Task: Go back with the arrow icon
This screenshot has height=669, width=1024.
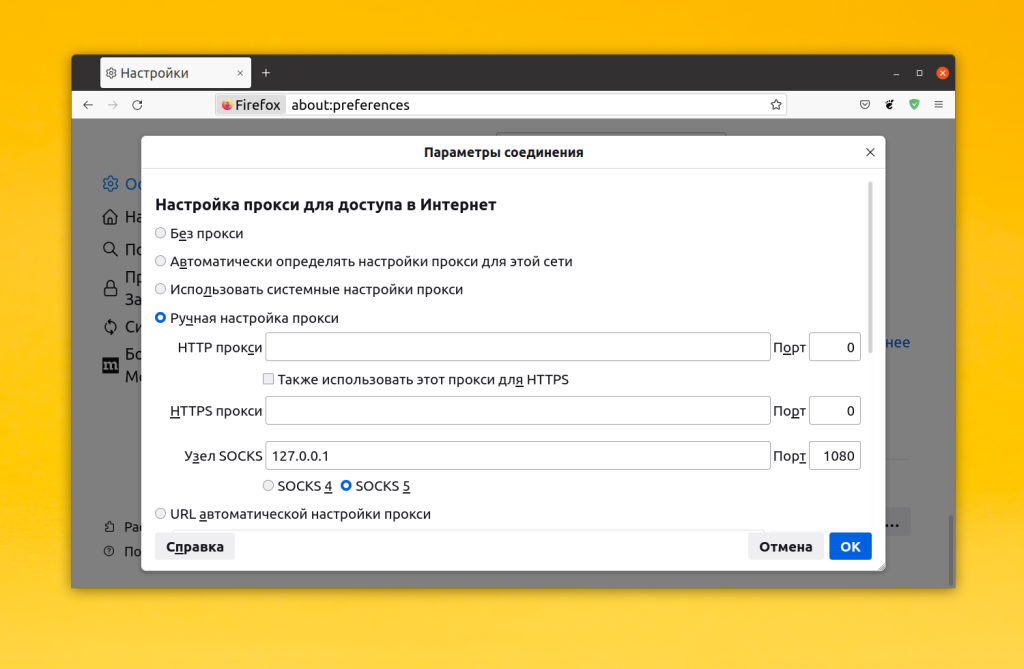Action: tap(88, 105)
